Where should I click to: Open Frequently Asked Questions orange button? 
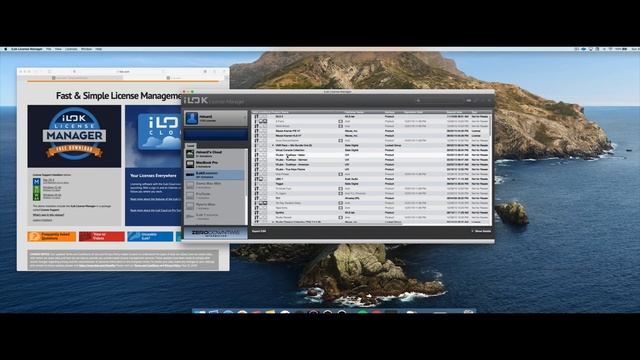pyautogui.click(x=52, y=236)
